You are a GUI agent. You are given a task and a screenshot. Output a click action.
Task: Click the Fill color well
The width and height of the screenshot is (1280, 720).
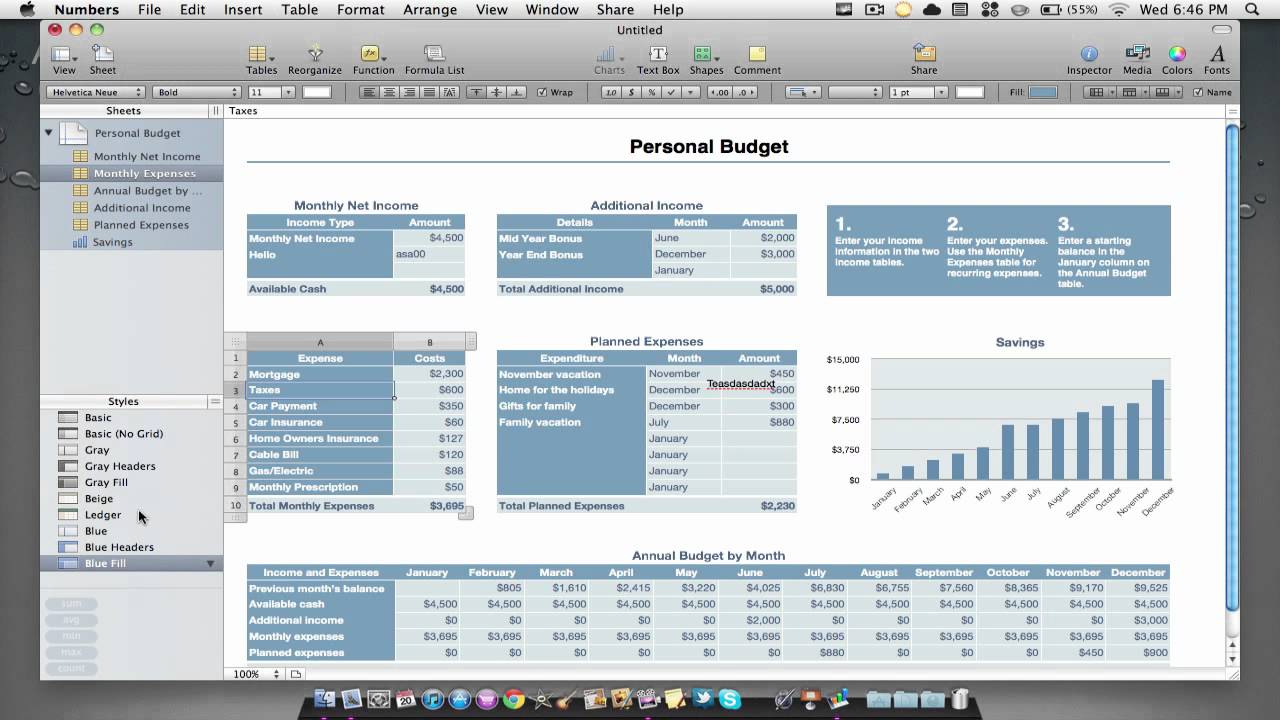(x=1043, y=92)
